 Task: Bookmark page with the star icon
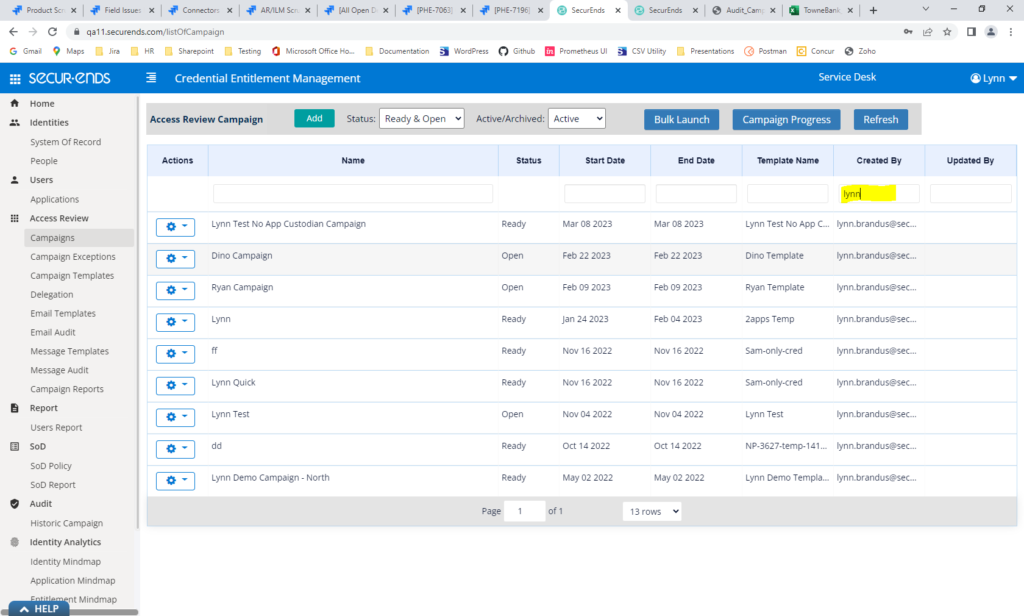point(947,31)
